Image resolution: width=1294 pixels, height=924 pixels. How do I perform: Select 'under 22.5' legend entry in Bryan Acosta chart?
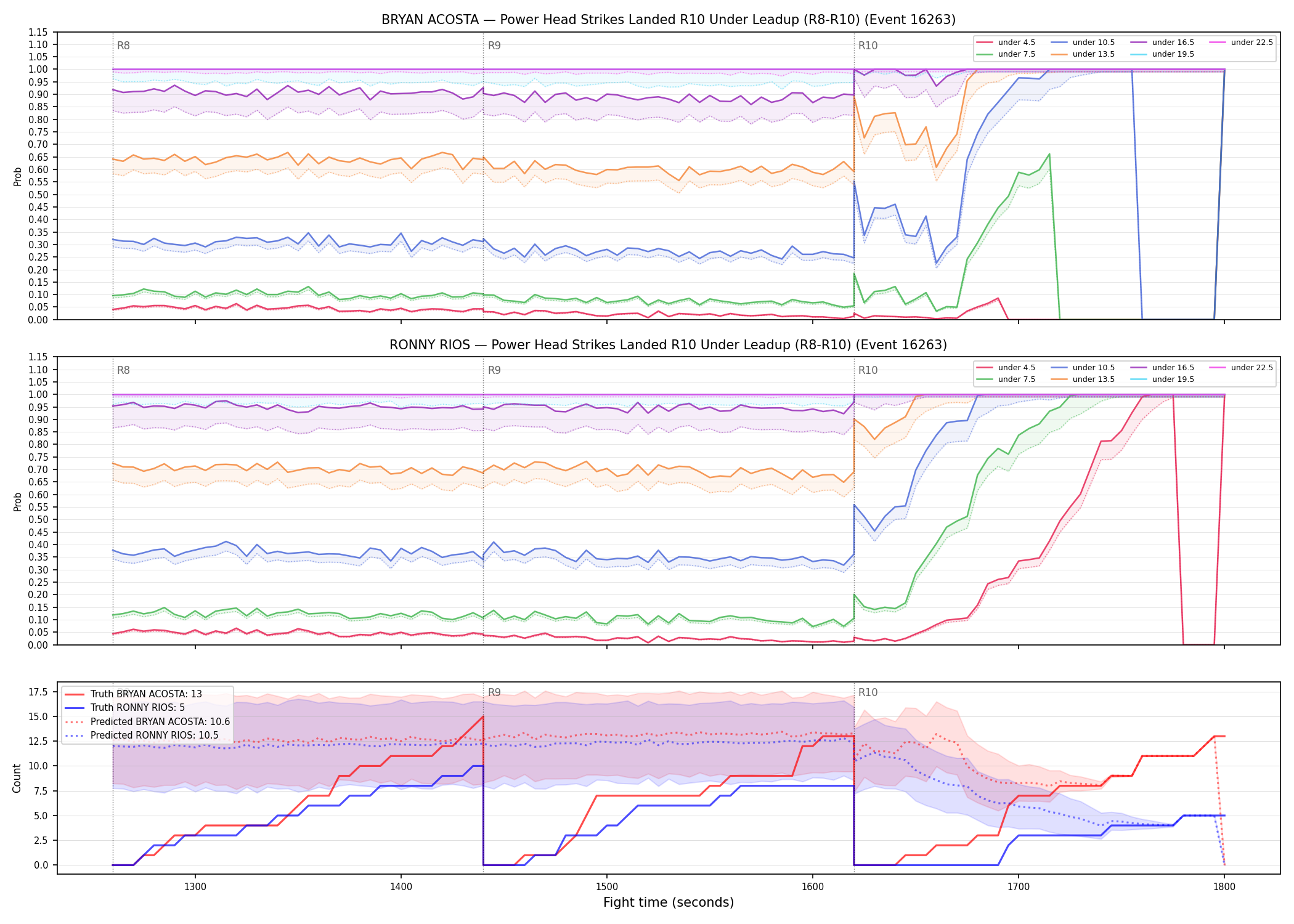(x=1241, y=43)
